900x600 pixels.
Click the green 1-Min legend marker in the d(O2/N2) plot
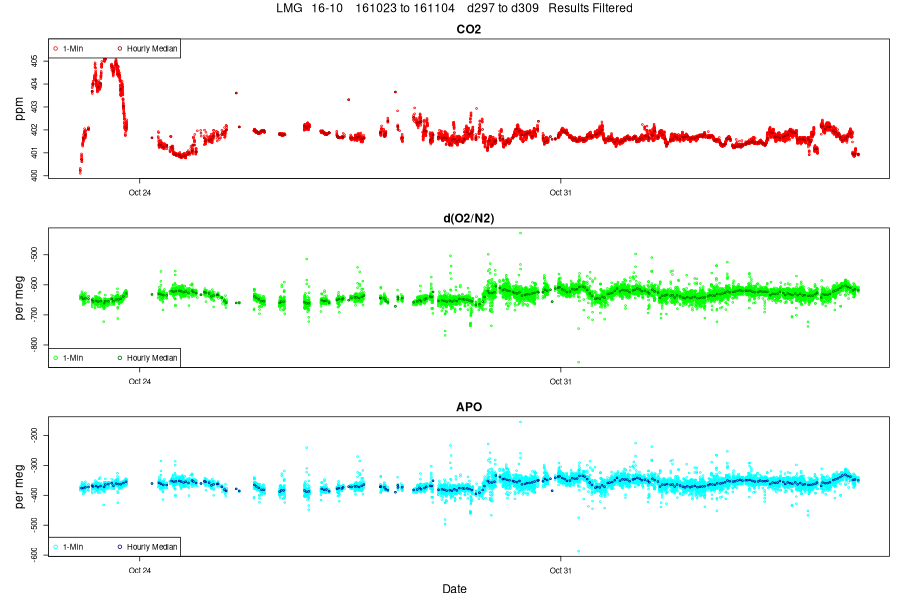[x=56, y=358]
